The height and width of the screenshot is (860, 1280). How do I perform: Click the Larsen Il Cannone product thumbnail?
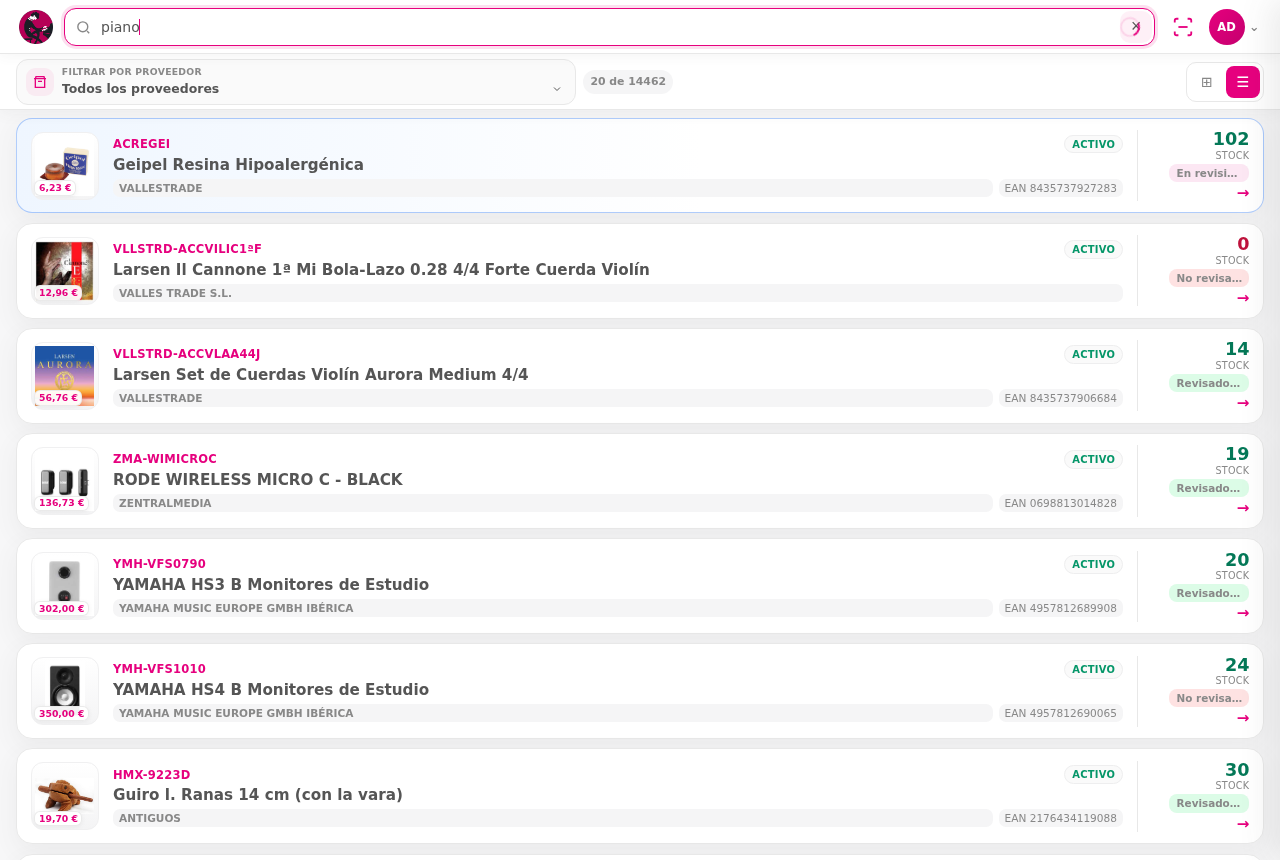(65, 270)
